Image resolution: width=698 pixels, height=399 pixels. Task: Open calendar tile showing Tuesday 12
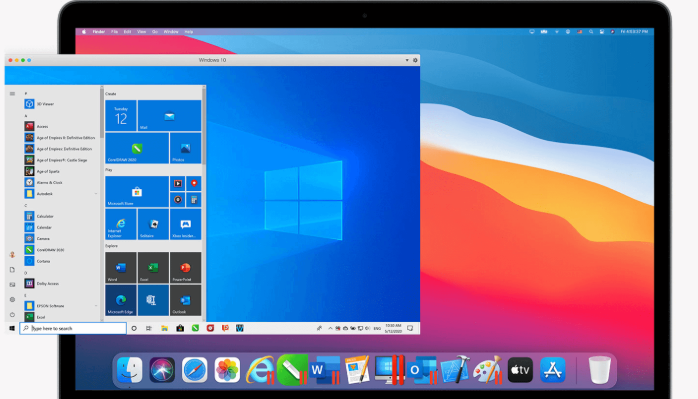(x=121, y=115)
